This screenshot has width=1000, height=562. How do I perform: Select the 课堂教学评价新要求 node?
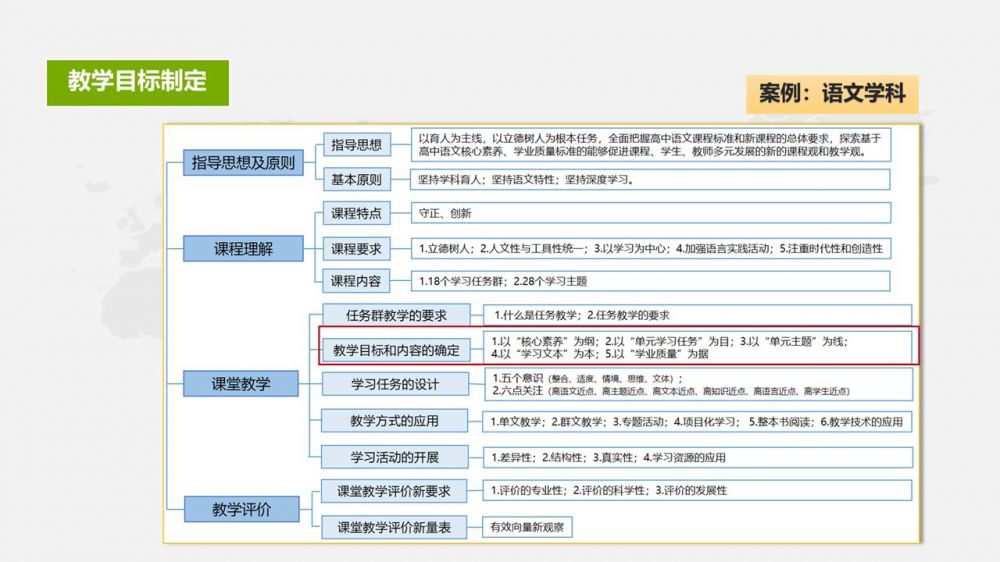coord(394,491)
